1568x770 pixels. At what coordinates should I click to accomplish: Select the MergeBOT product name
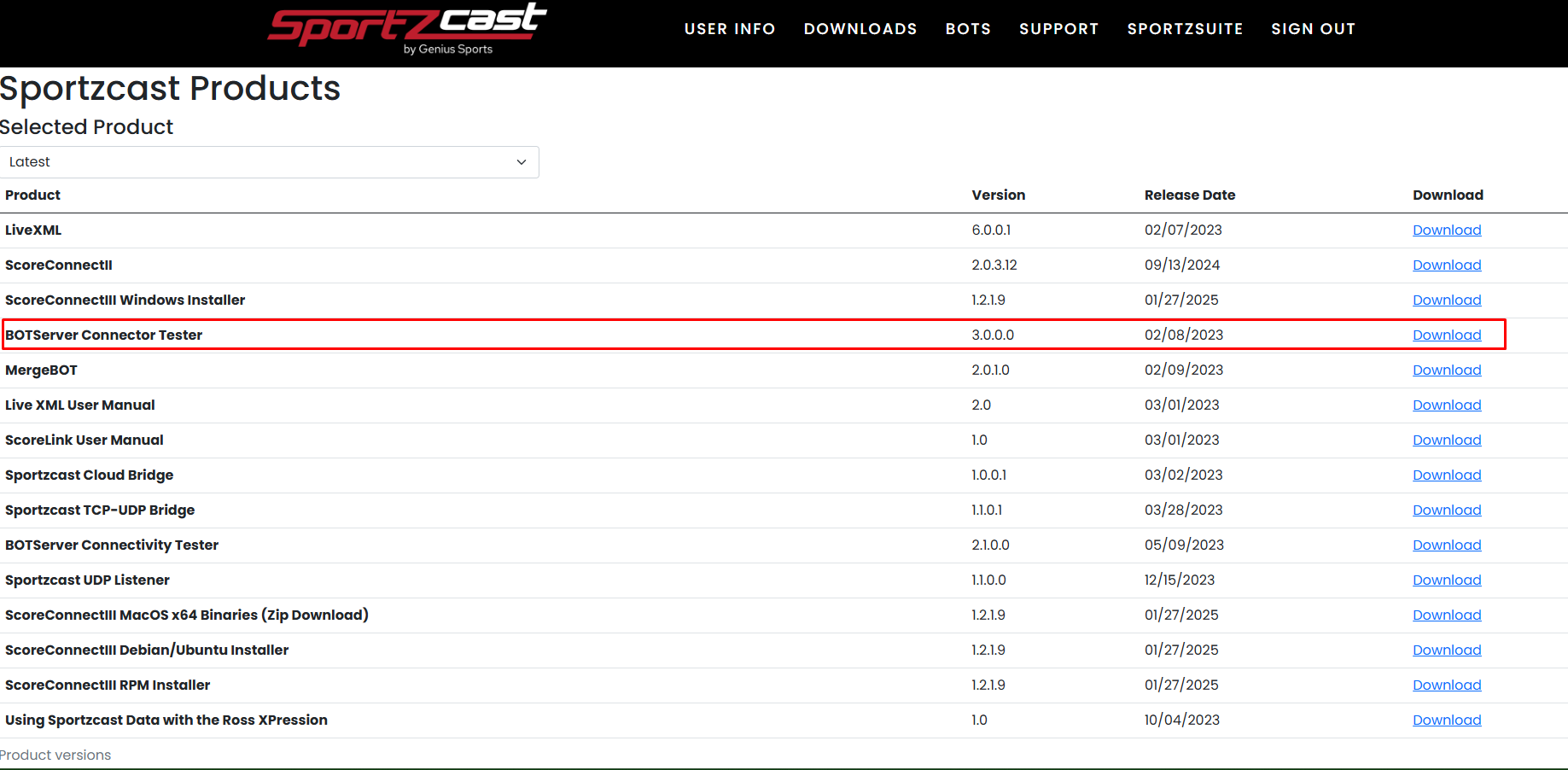click(x=41, y=370)
